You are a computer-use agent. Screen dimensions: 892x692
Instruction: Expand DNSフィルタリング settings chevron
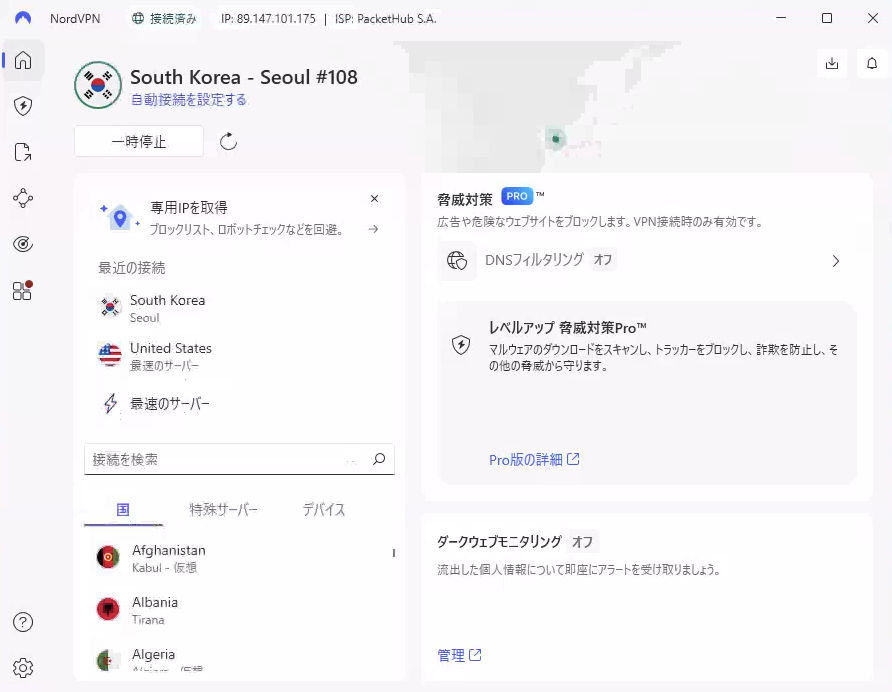pyautogui.click(x=836, y=261)
